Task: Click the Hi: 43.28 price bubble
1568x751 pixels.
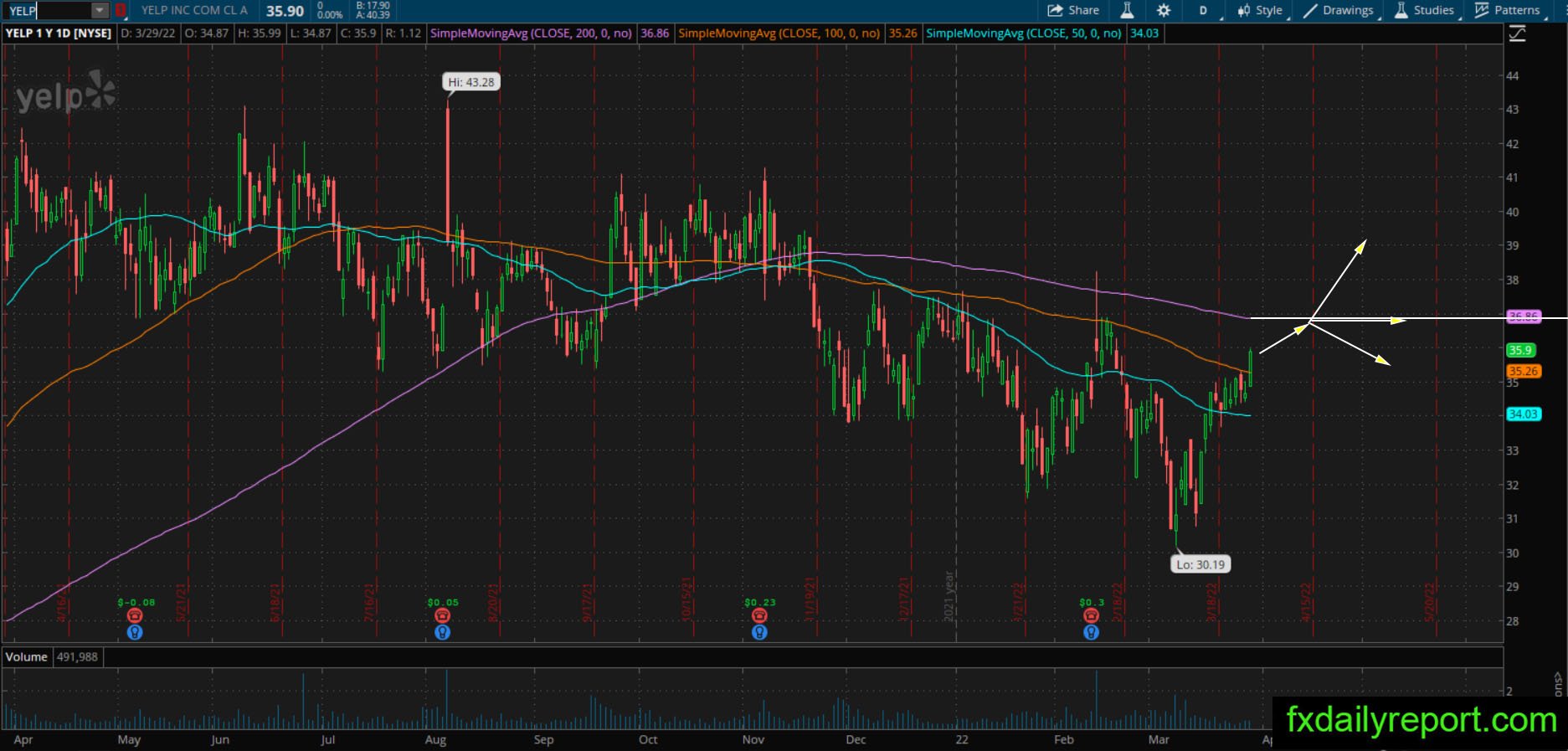Action: tap(471, 82)
